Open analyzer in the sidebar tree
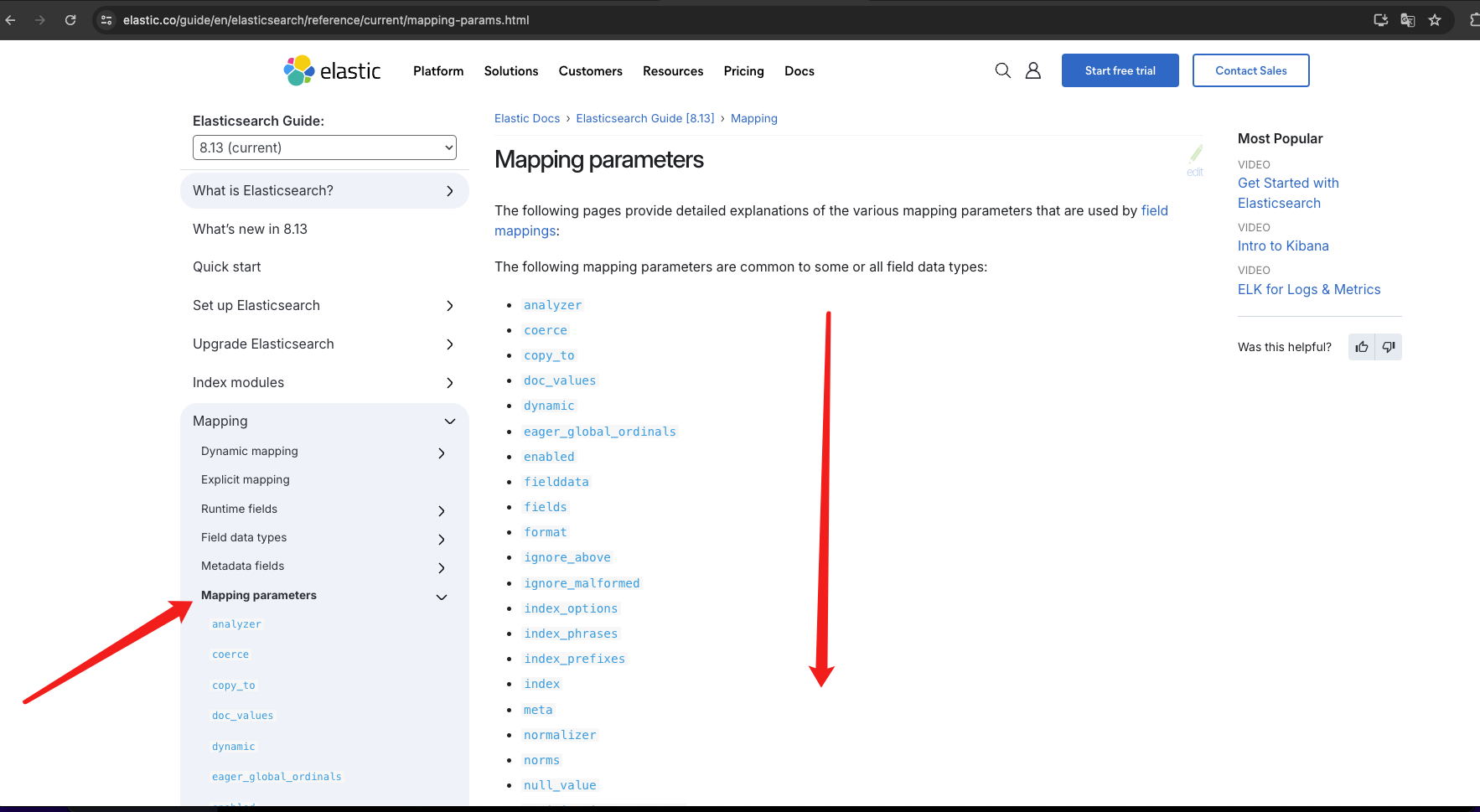Image resolution: width=1480 pixels, height=812 pixels. pos(236,624)
